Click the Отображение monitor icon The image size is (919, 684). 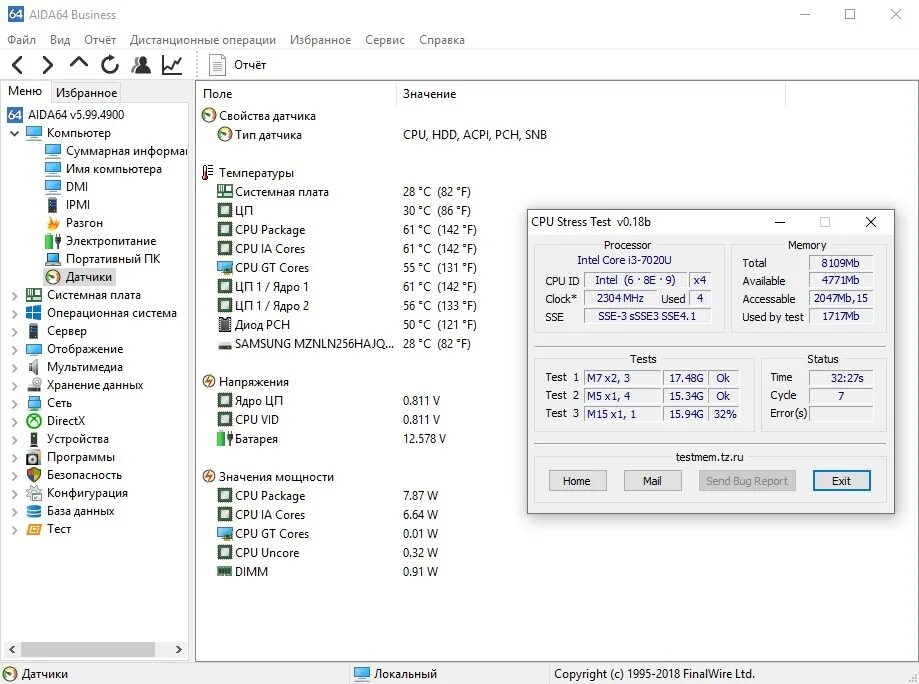pyautogui.click(x=34, y=349)
